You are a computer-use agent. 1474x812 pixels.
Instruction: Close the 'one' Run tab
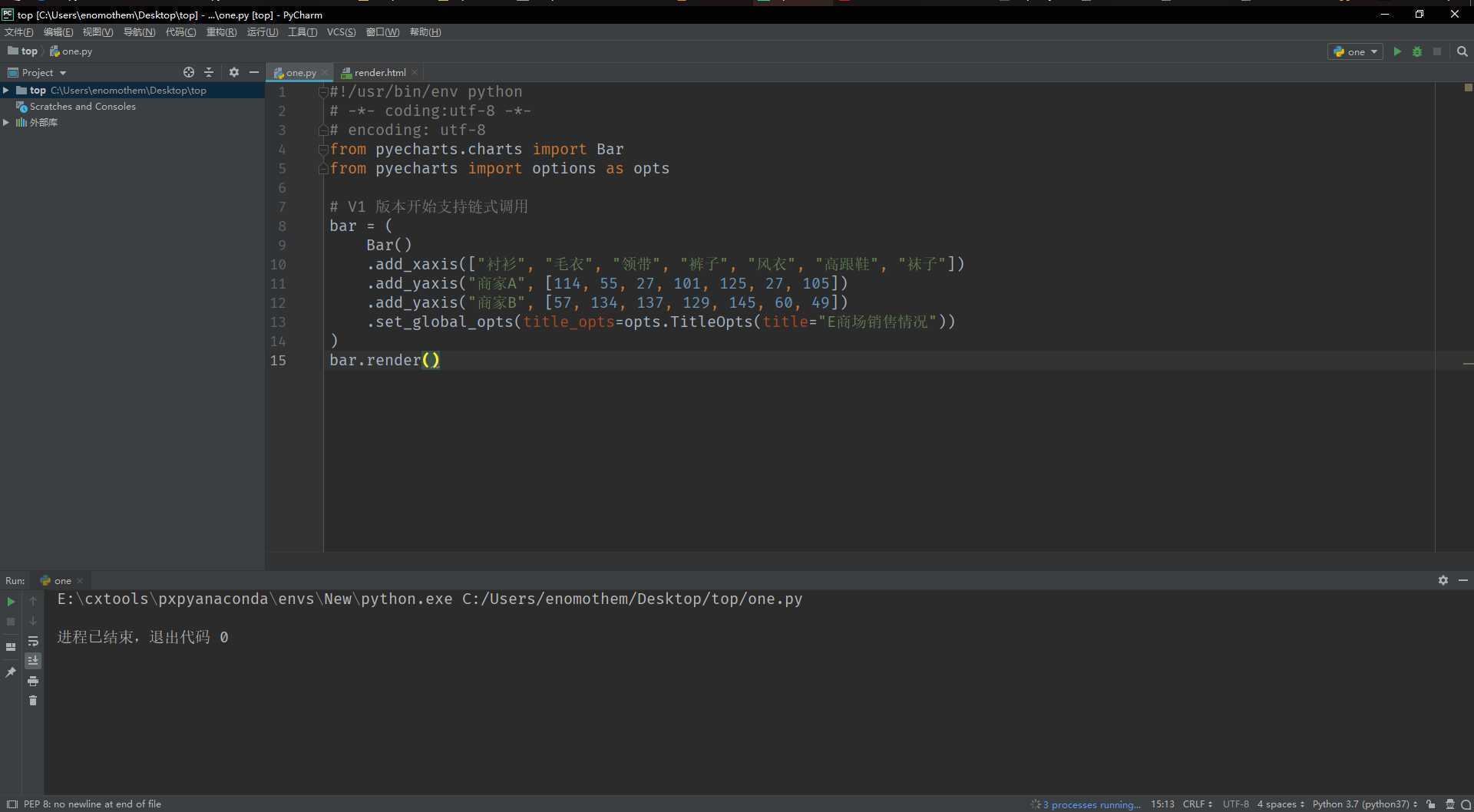(x=80, y=581)
